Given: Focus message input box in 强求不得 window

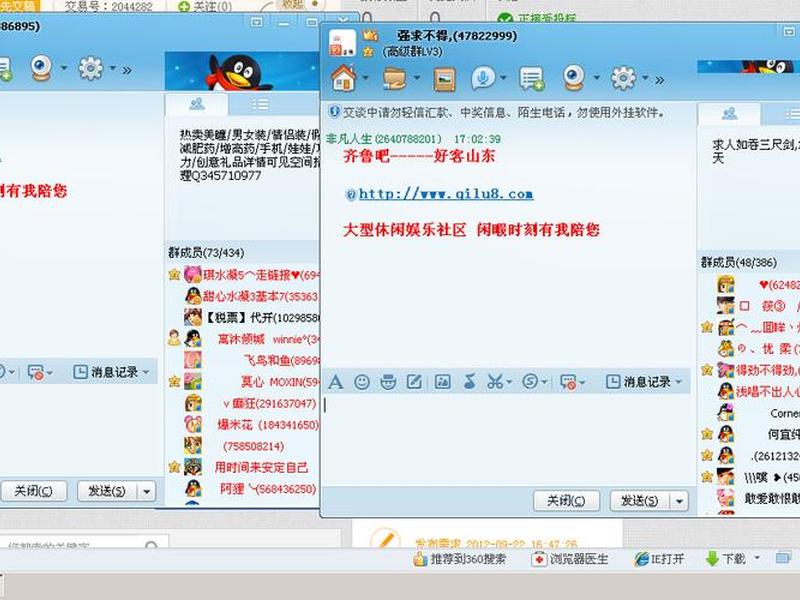Looking at the screenshot, I should tap(507, 440).
